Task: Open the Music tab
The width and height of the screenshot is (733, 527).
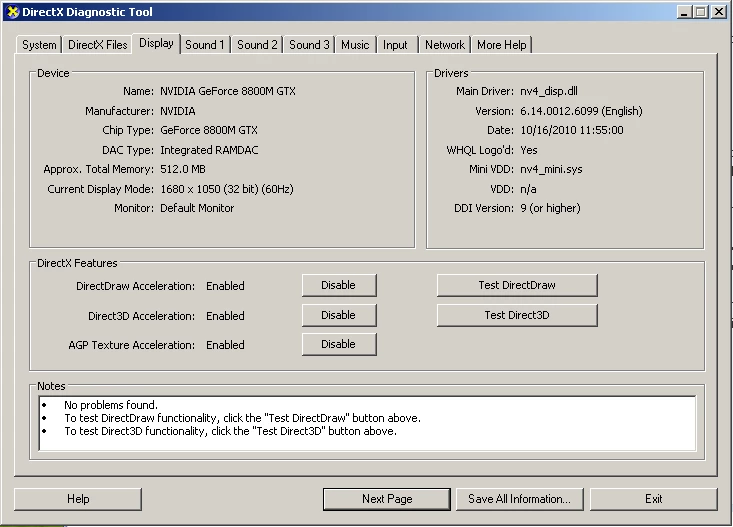Action: 355,45
